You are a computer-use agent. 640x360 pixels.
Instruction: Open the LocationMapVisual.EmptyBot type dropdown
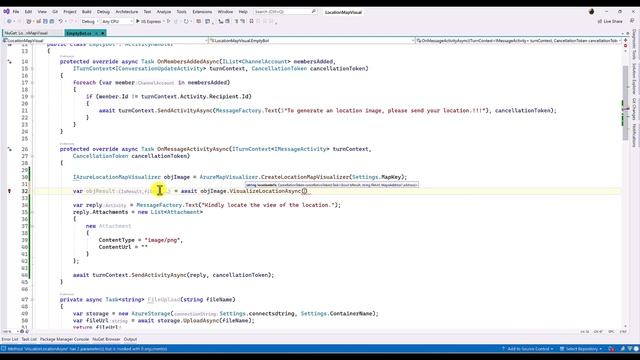pos(312,41)
